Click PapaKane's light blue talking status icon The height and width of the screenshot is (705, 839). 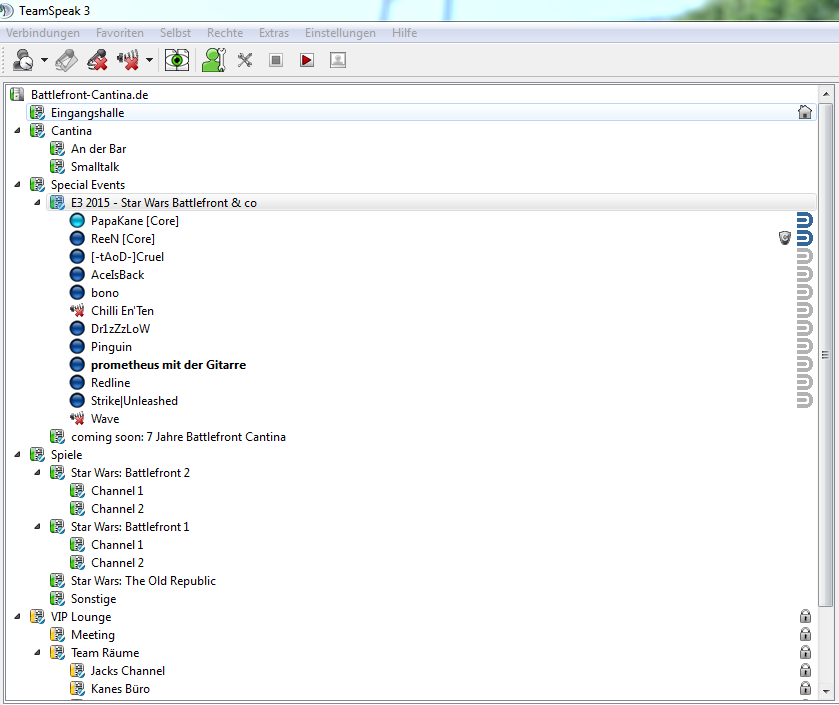click(x=77, y=220)
